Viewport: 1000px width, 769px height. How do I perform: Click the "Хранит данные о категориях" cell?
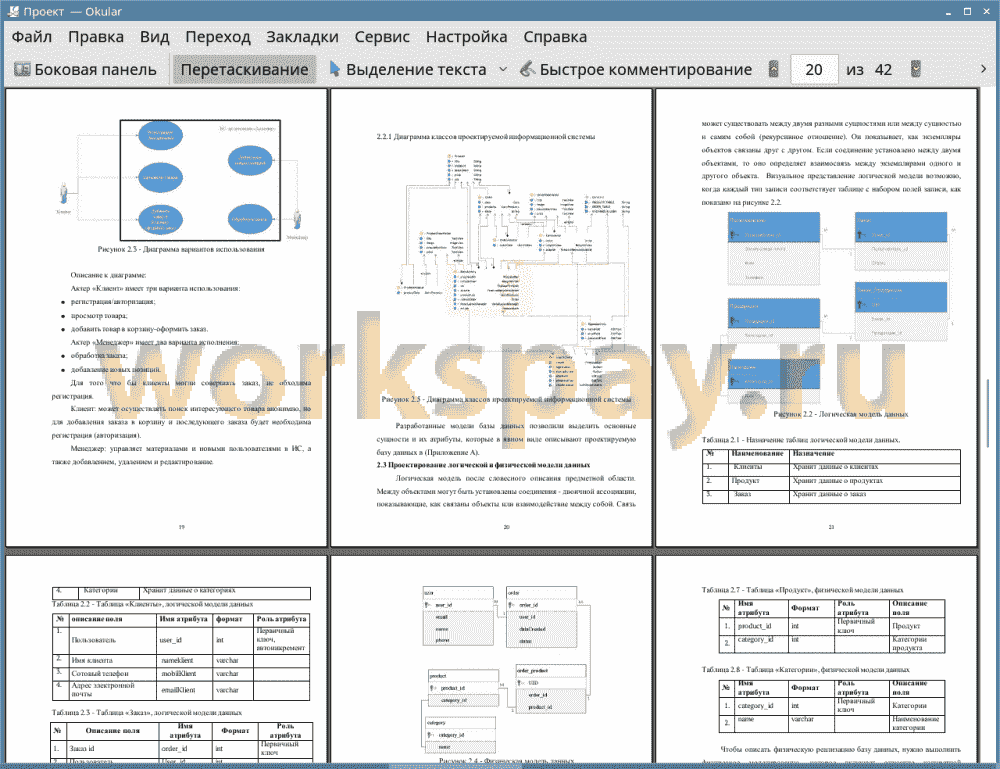[224, 591]
